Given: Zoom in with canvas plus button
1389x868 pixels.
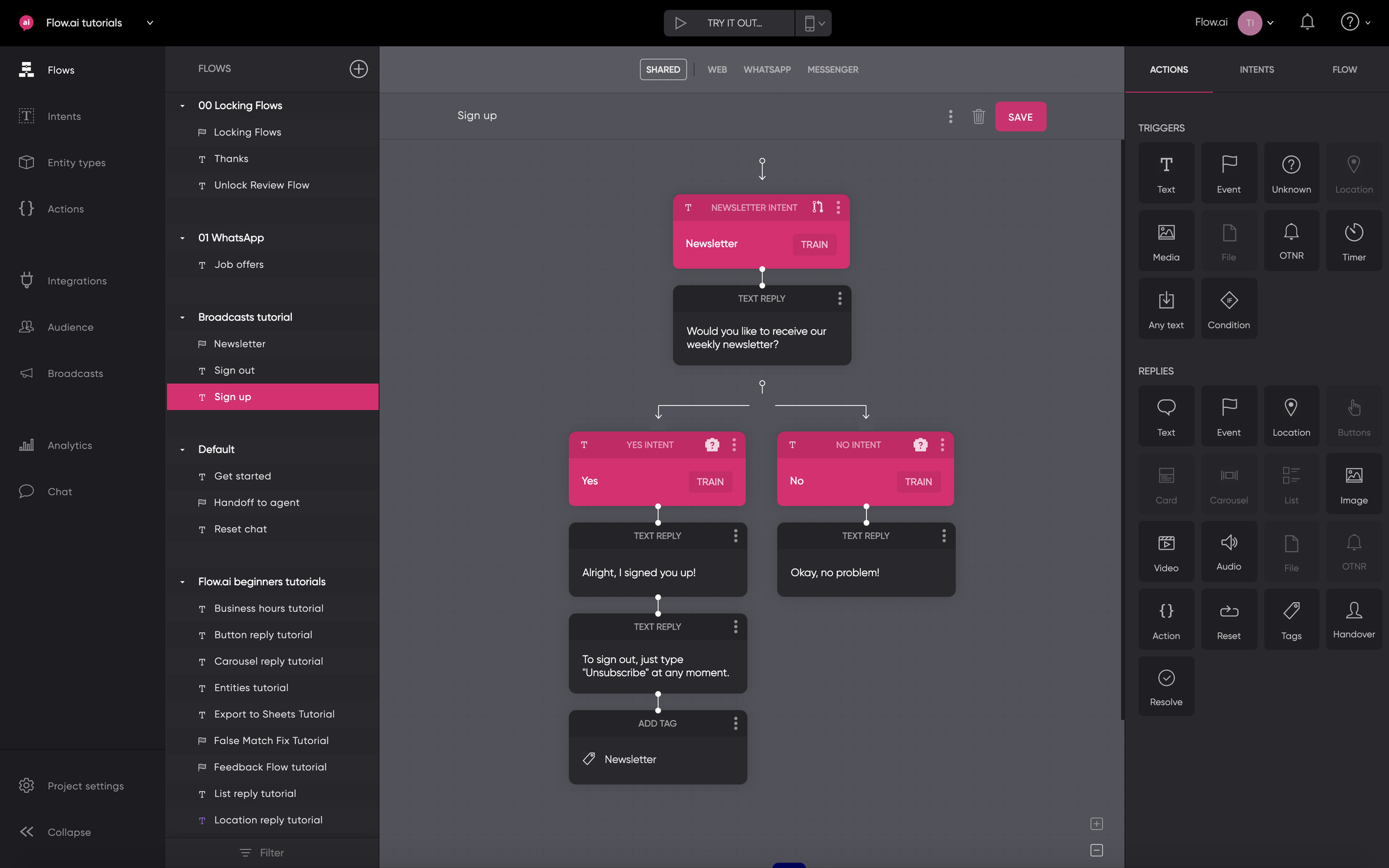Looking at the screenshot, I should pos(1097,823).
